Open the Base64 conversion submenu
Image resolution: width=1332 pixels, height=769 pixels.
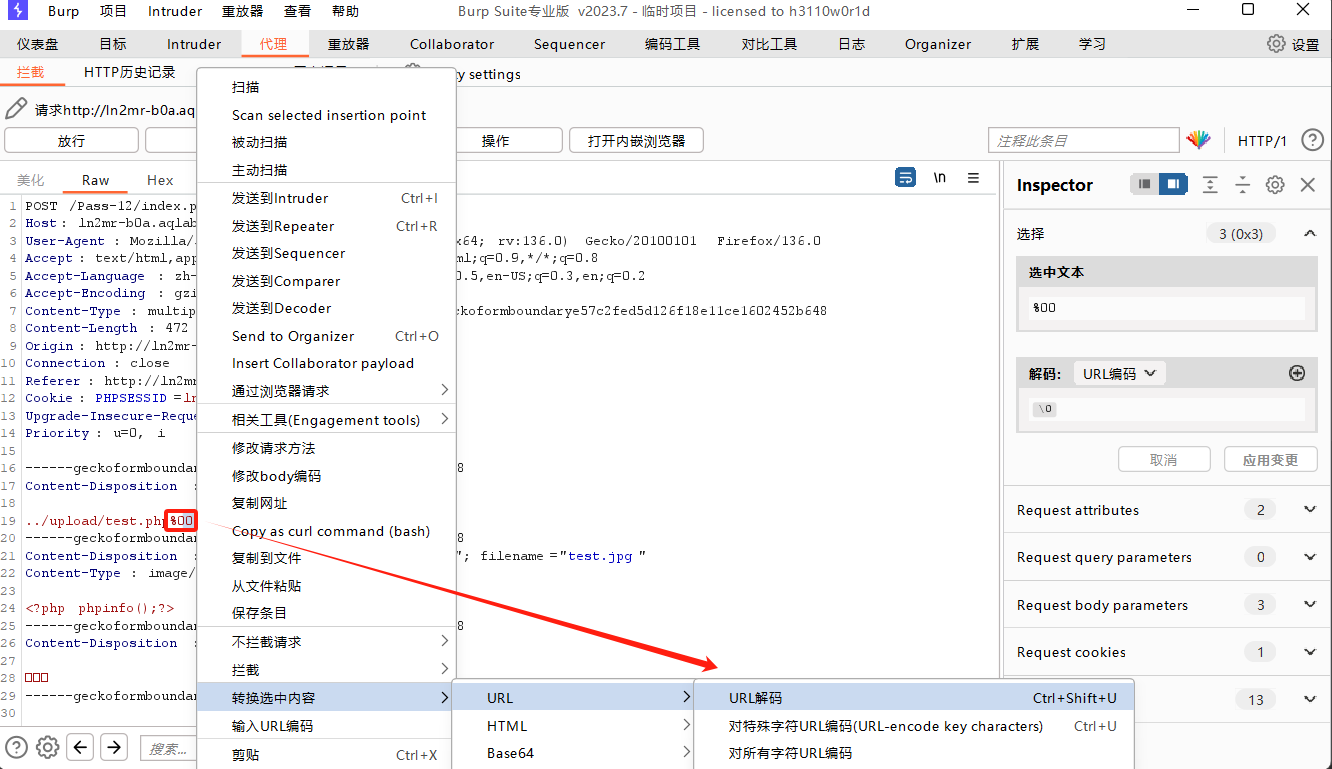point(573,753)
